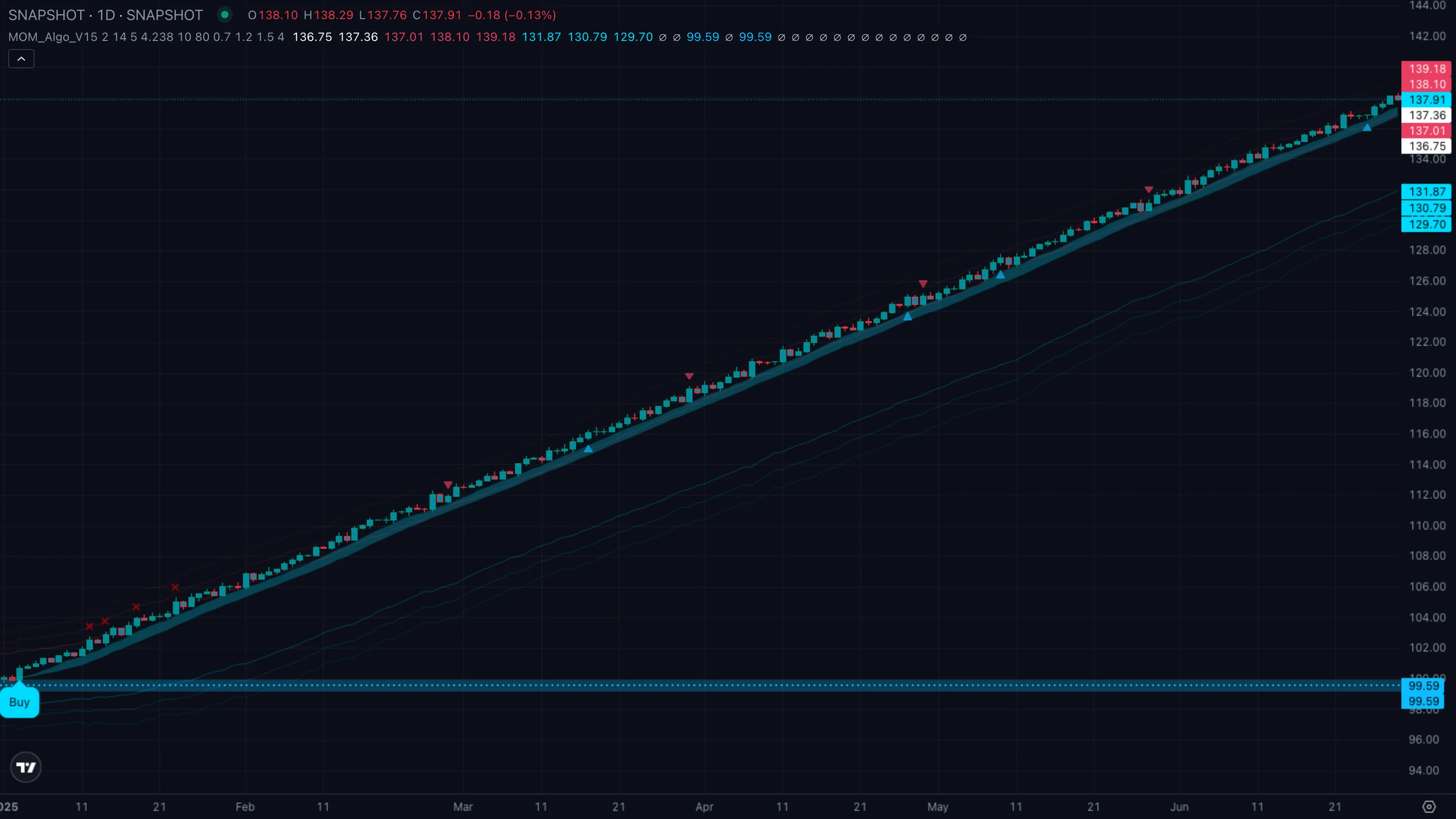Select the red down-triangle marker just before May
This screenshot has width=1456, height=819.
click(x=923, y=284)
